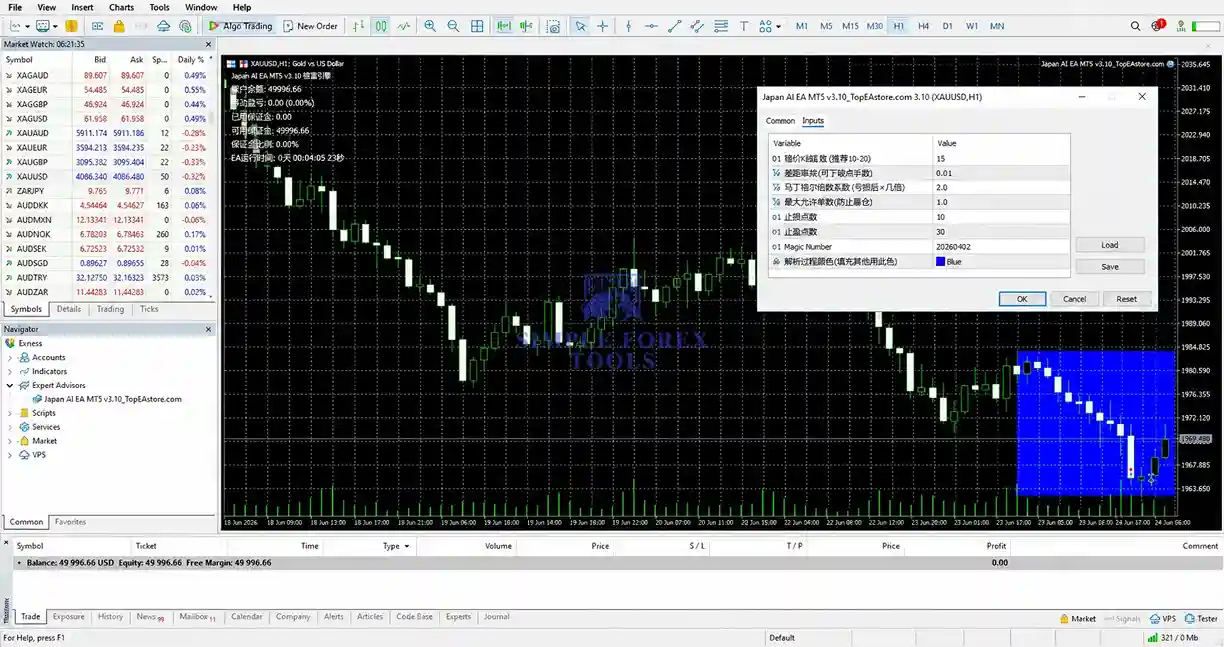Image resolution: width=1224 pixels, height=647 pixels.
Task: Edit the Magic Number value 20260402
Action: click(x=1001, y=247)
